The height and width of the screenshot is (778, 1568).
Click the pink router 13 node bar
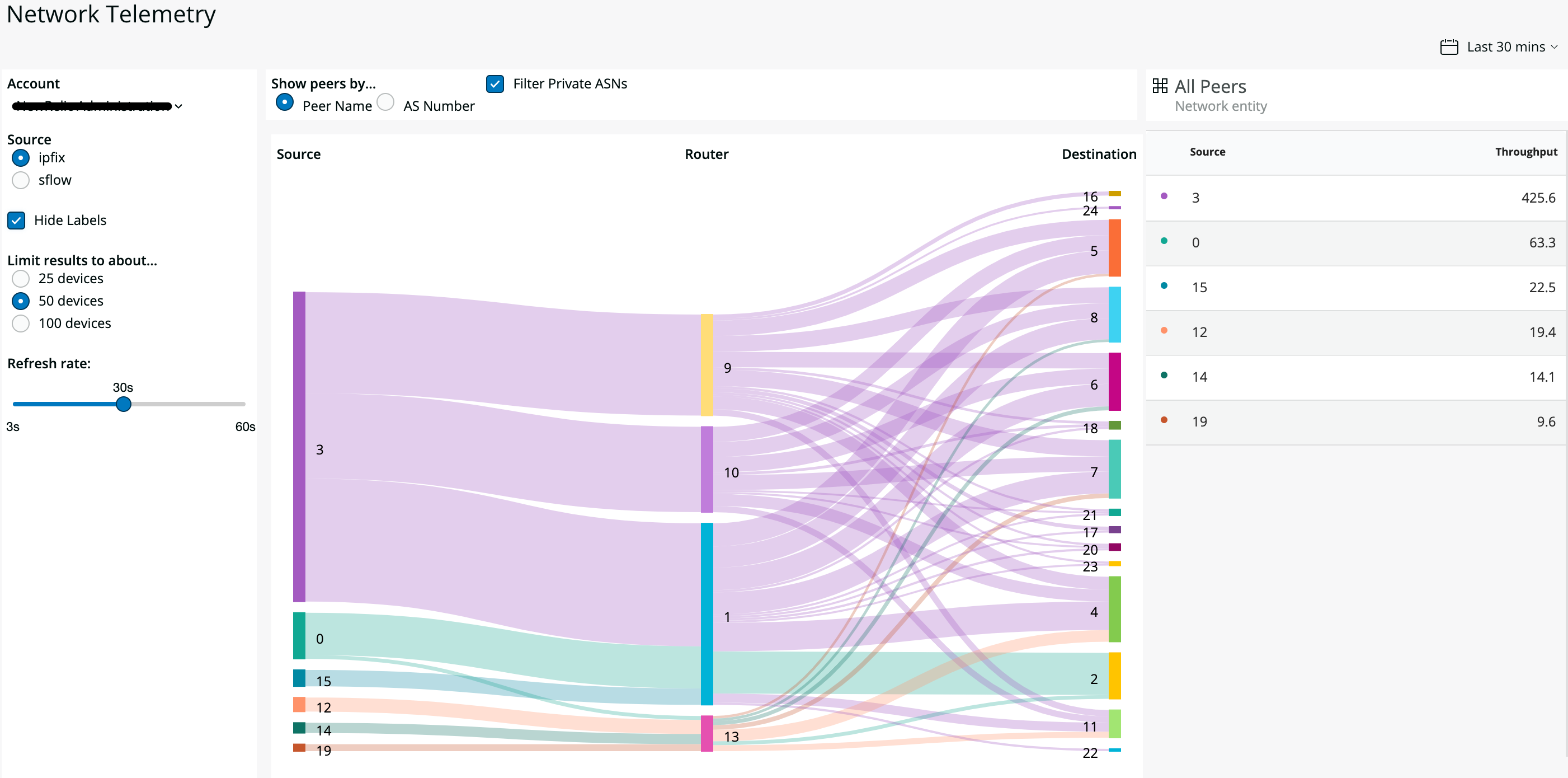706,733
